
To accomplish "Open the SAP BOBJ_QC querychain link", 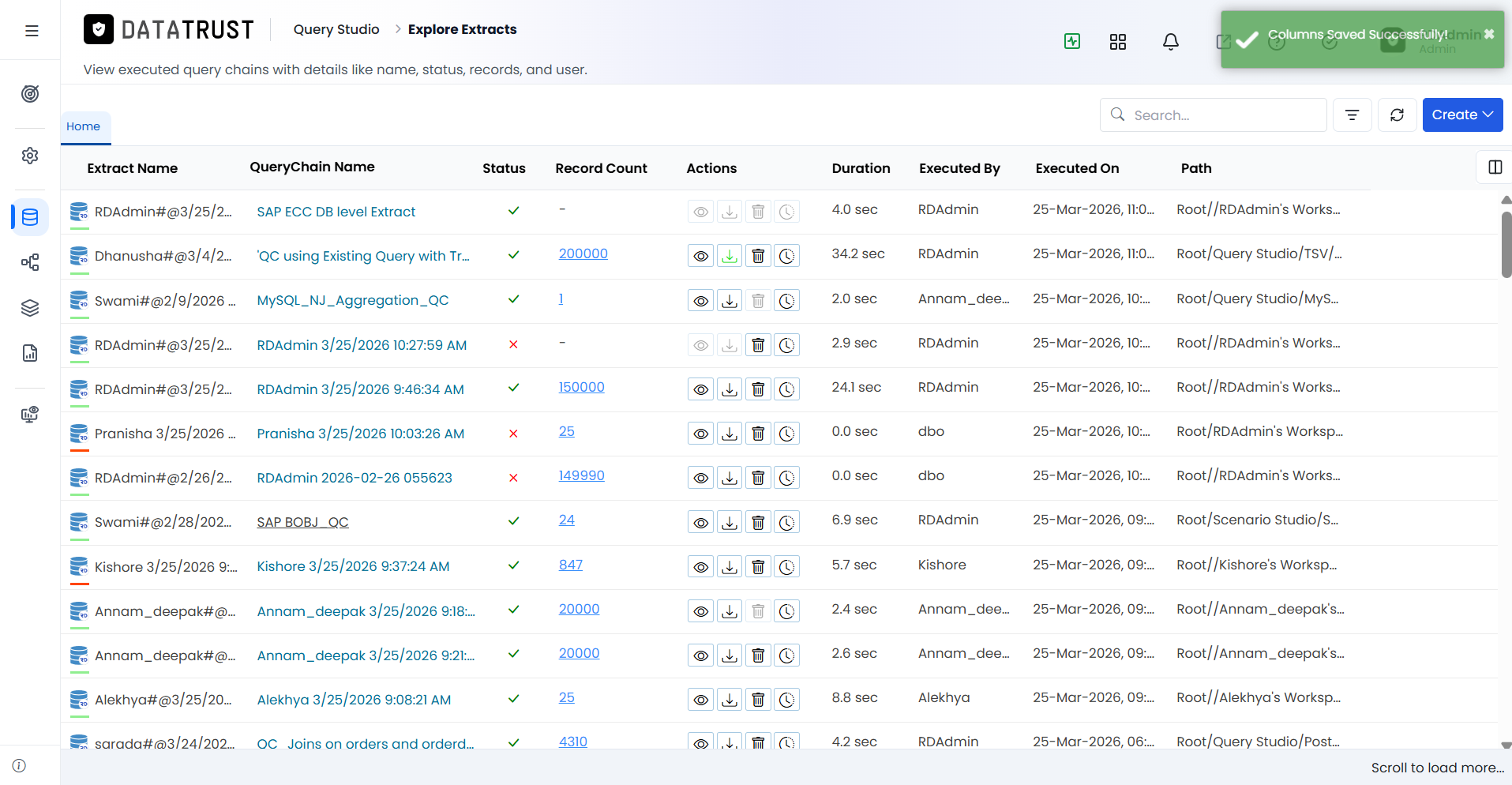I will pyautogui.click(x=302, y=522).
